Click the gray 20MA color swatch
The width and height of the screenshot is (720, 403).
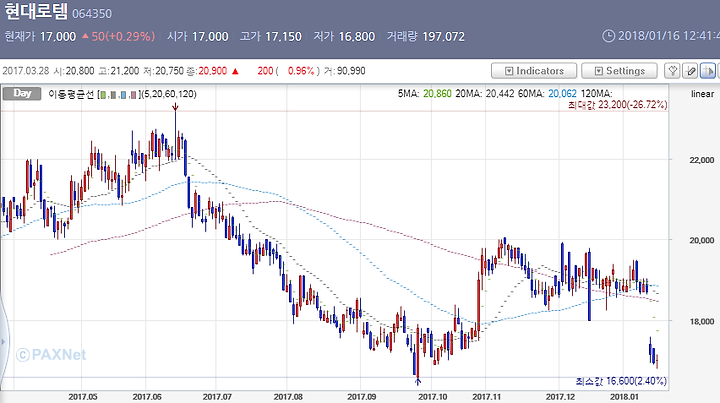[x=113, y=95]
